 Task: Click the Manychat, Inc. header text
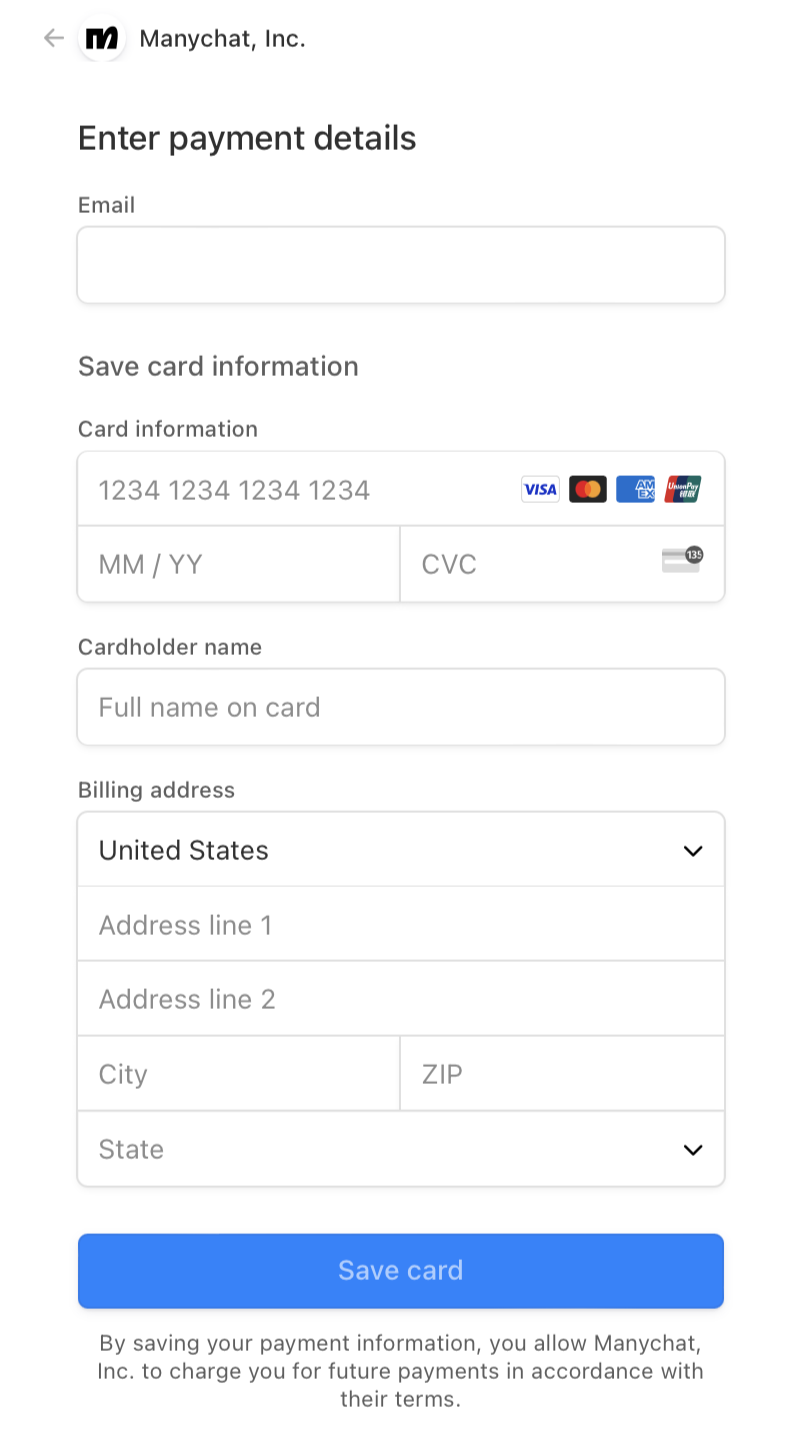tap(222, 38)
